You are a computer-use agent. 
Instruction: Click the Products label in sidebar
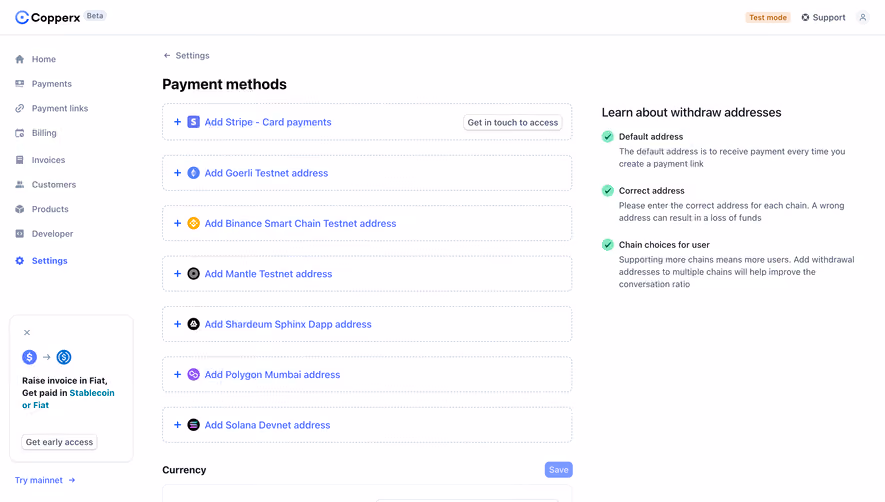coord(50,209)
